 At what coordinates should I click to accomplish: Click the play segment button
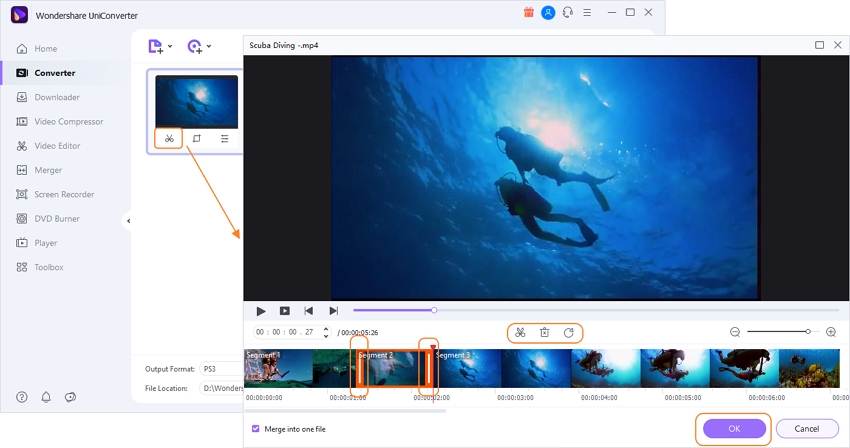285,311
